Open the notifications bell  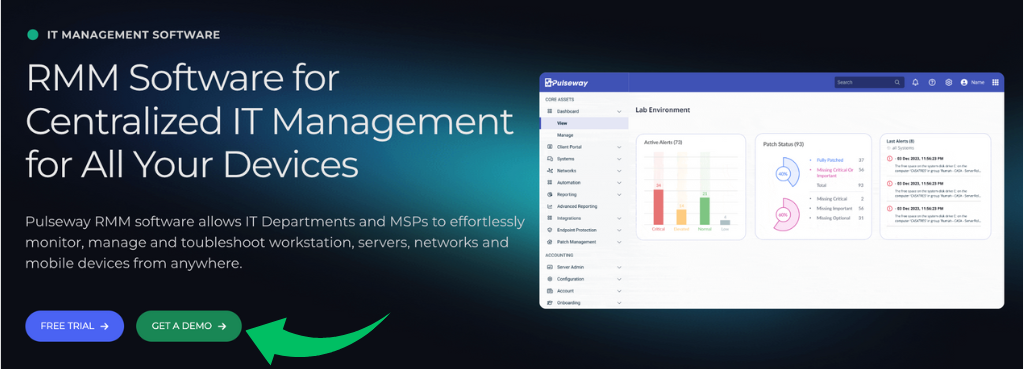click(x=916, y=83)
